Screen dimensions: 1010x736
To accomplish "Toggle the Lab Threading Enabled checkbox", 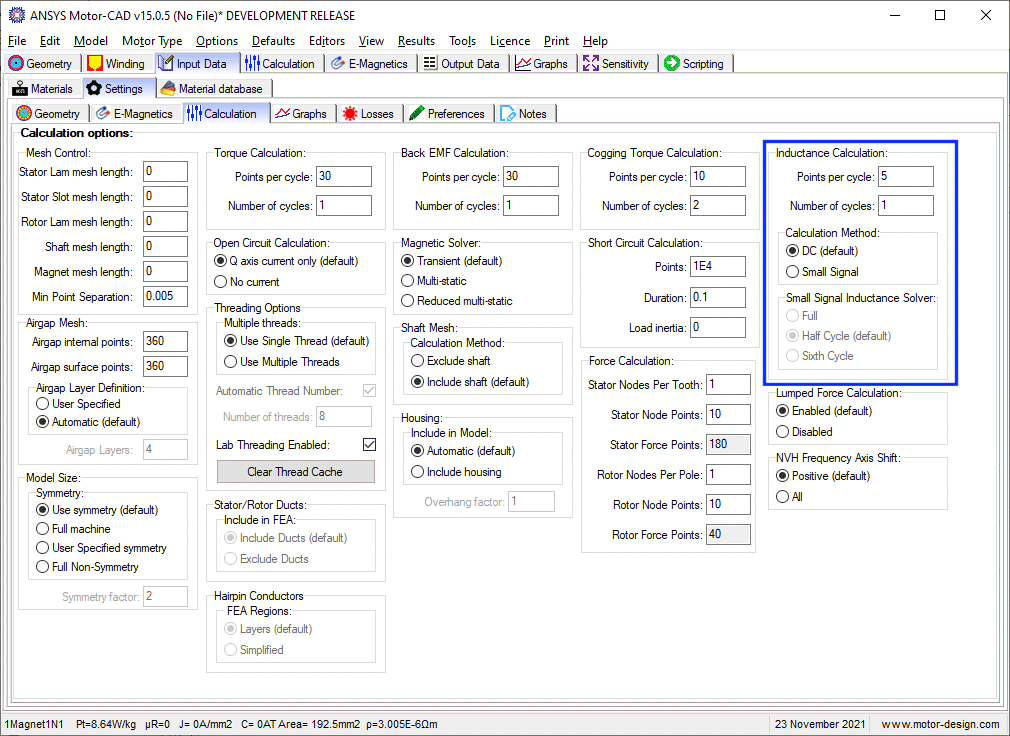I will tap(369, 445).
